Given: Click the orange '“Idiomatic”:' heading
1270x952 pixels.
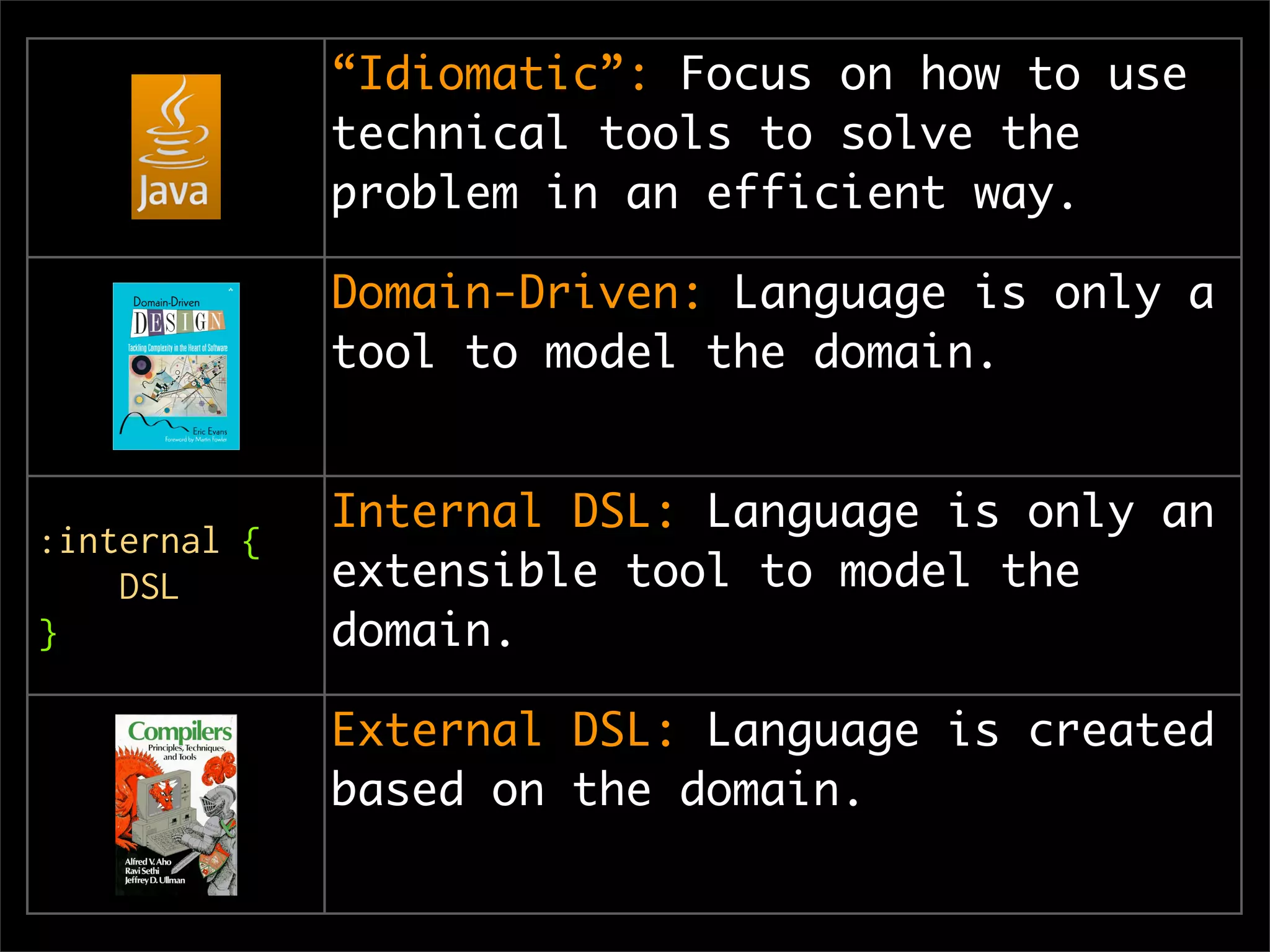Looking at the screenshot, I should click(491, 74).
